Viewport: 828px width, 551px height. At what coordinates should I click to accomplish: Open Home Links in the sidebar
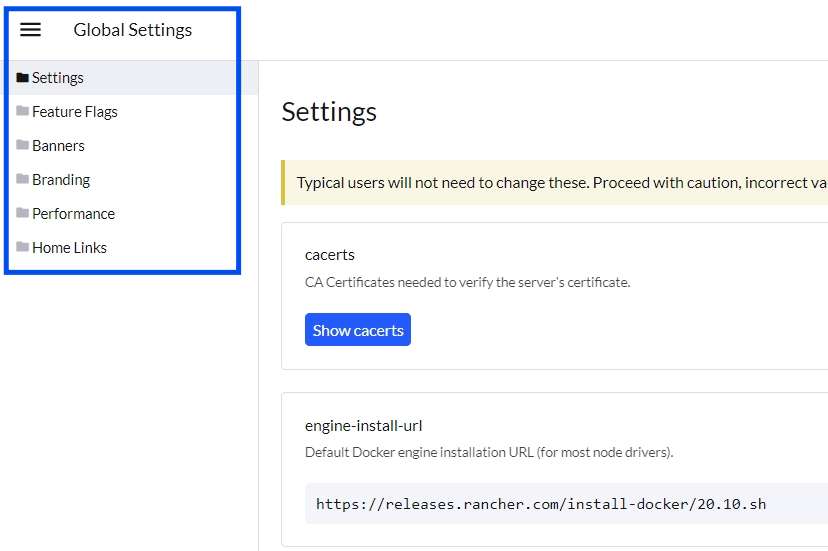click(x=69, y=247)
